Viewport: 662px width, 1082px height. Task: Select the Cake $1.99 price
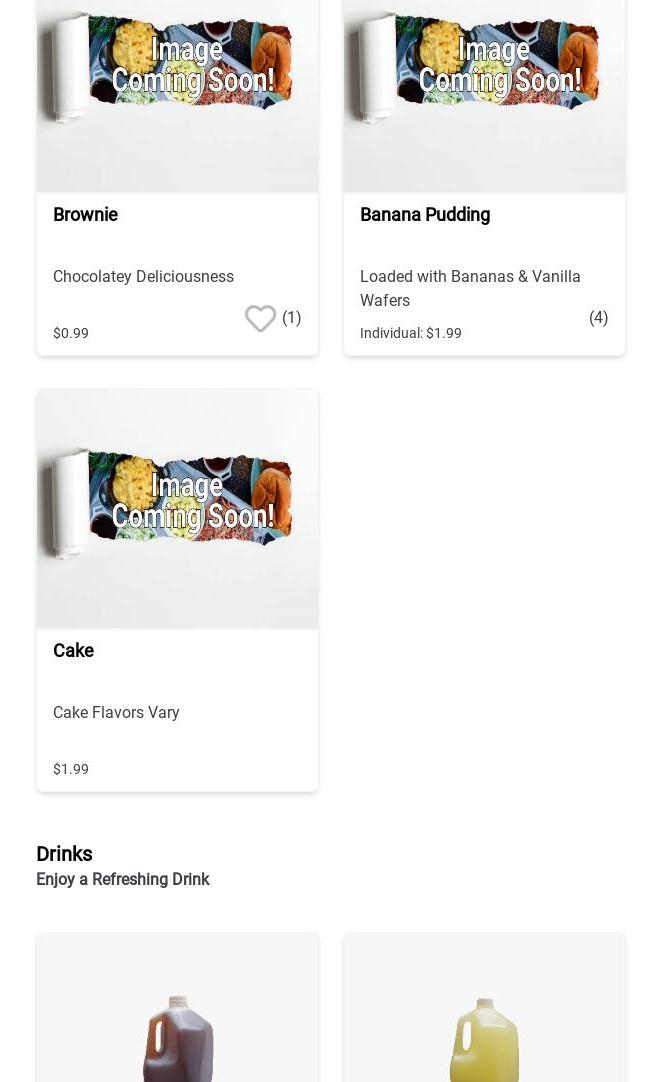point(71,769)
